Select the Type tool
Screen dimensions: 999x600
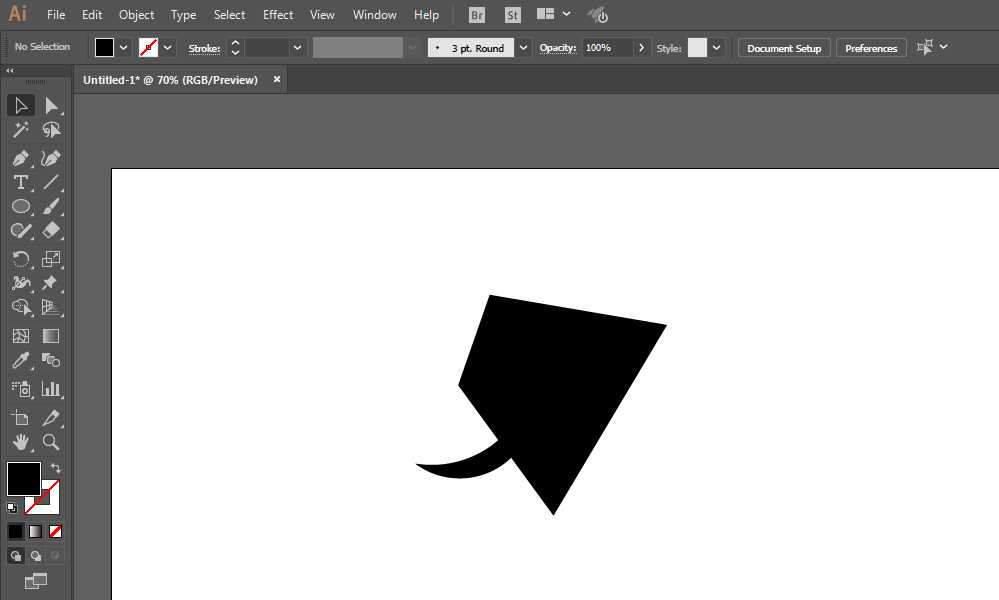20,183
